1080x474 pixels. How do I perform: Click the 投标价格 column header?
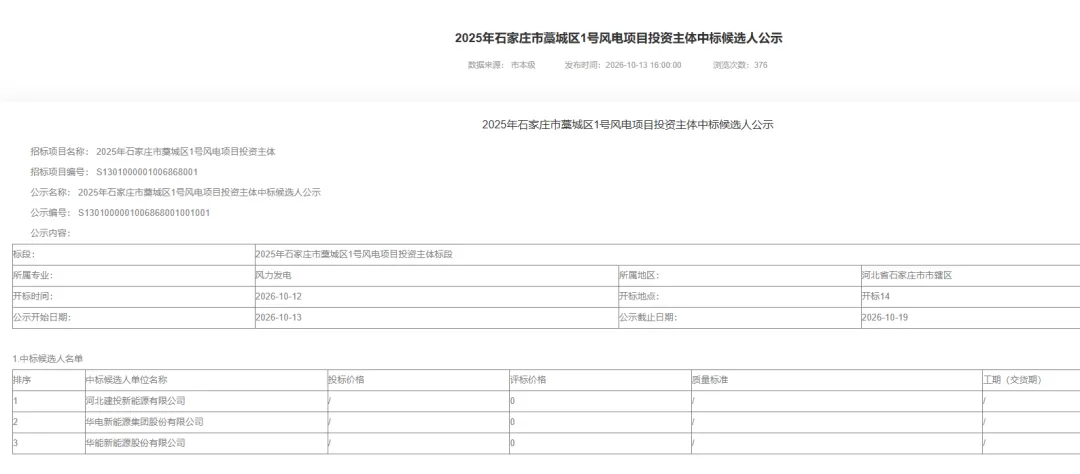pos(418,380)
